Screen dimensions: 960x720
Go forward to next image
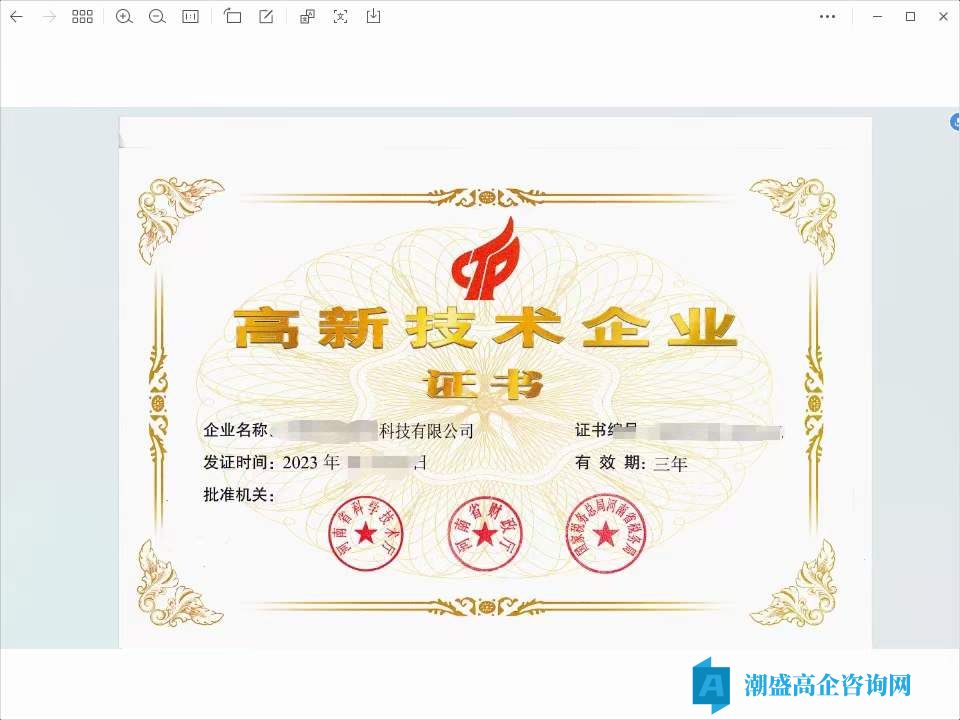(x=49, y=17)
